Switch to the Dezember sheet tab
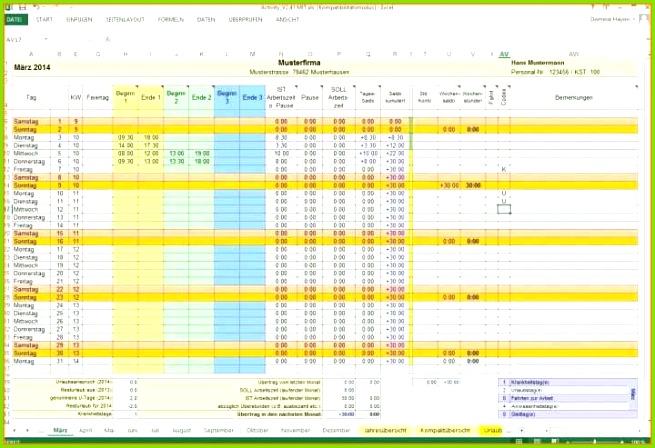 pos(336,430)
